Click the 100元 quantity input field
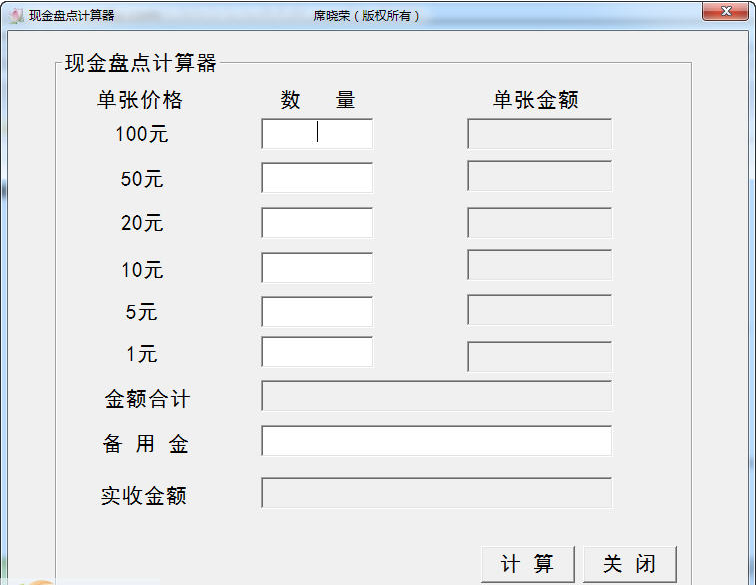Image resolution: width=756 pixels, height=585 pixels. tap(317, 134)
